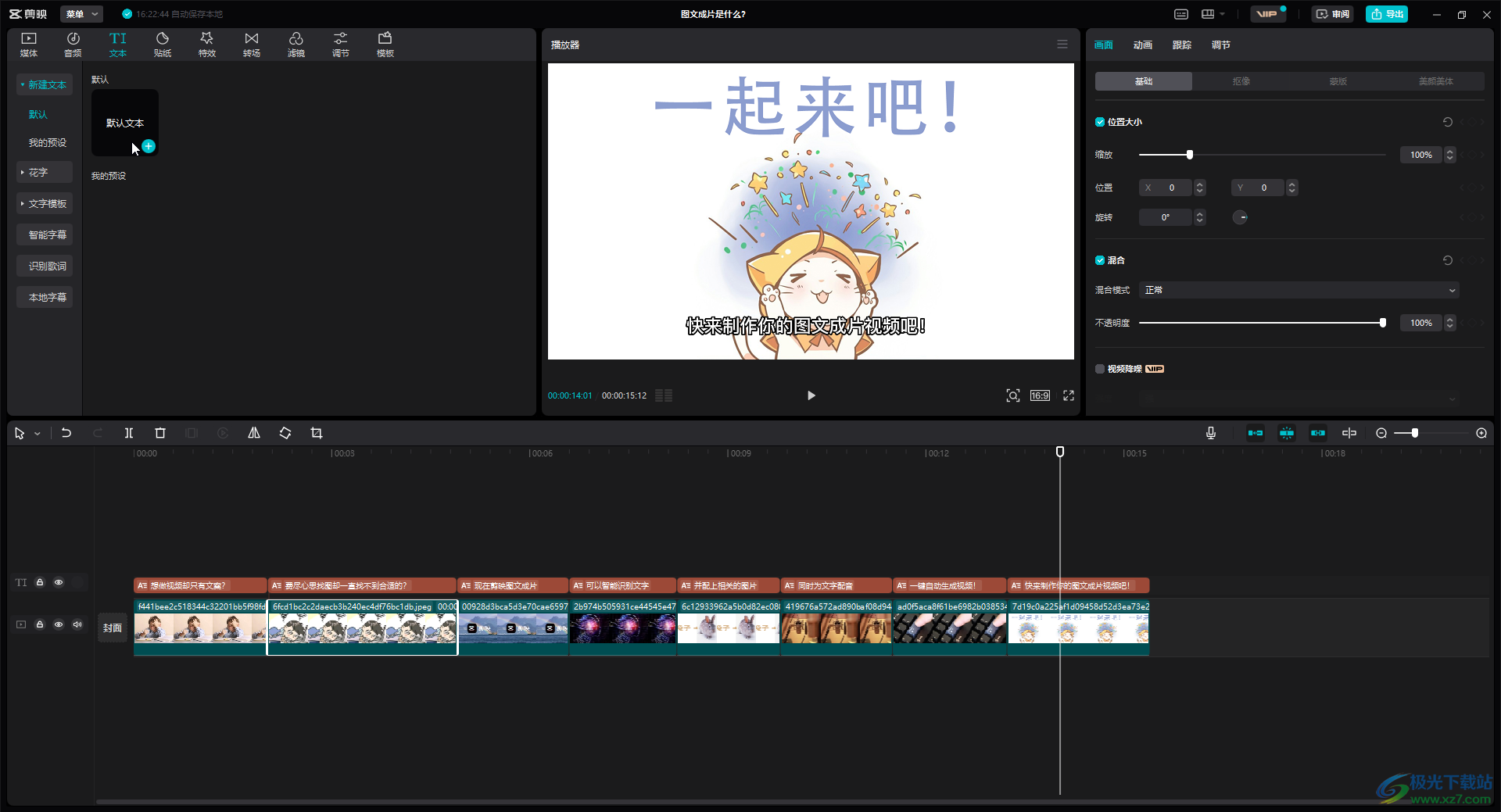1501x812 pixels.
Task: Open the Filters (滤镜) panel
Action: (296, 45)
